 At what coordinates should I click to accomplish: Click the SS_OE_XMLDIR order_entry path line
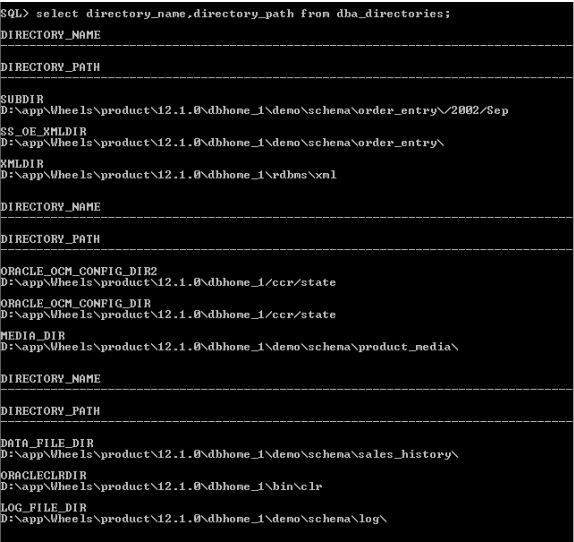222,143
